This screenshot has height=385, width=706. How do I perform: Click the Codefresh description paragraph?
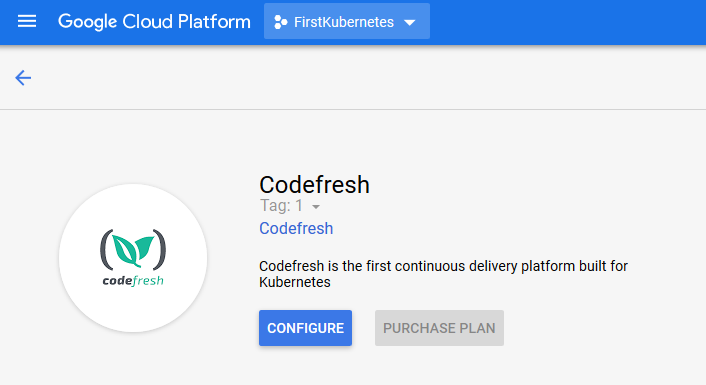(443, 274)
